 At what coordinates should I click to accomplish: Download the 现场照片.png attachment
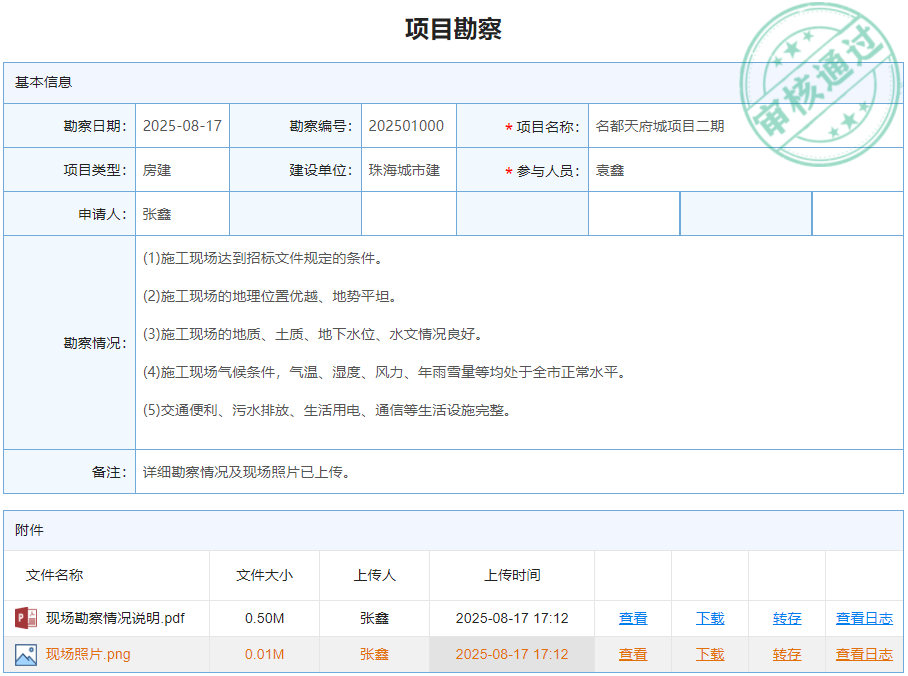point(710,655)
